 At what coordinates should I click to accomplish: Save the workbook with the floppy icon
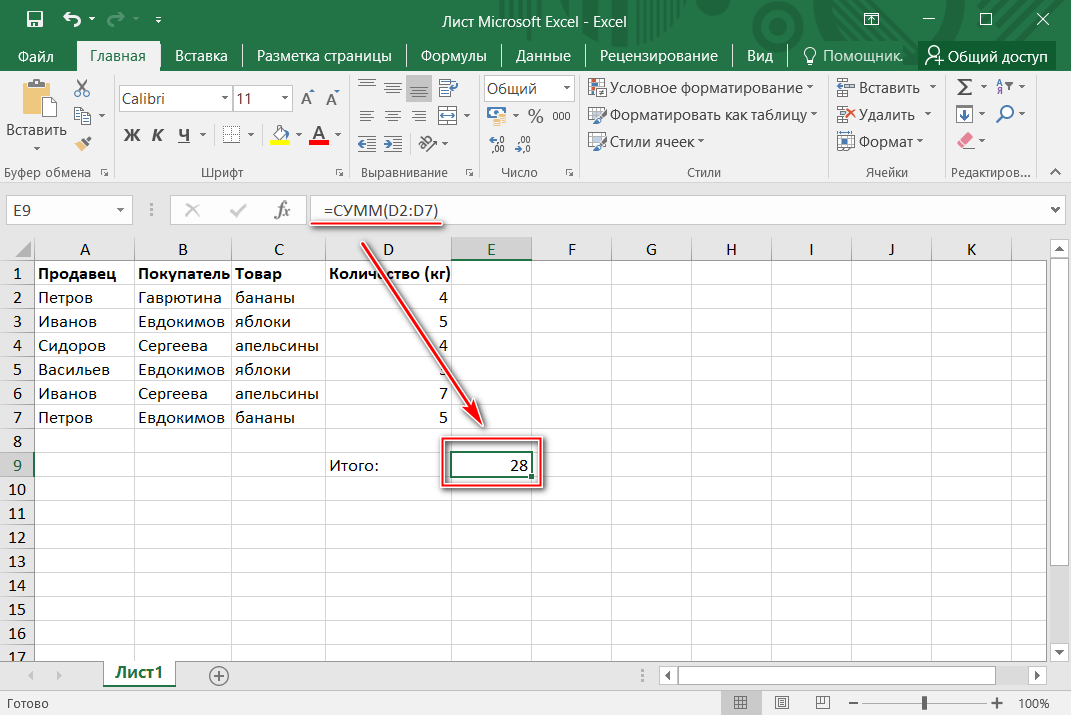(x=34, y=19)
